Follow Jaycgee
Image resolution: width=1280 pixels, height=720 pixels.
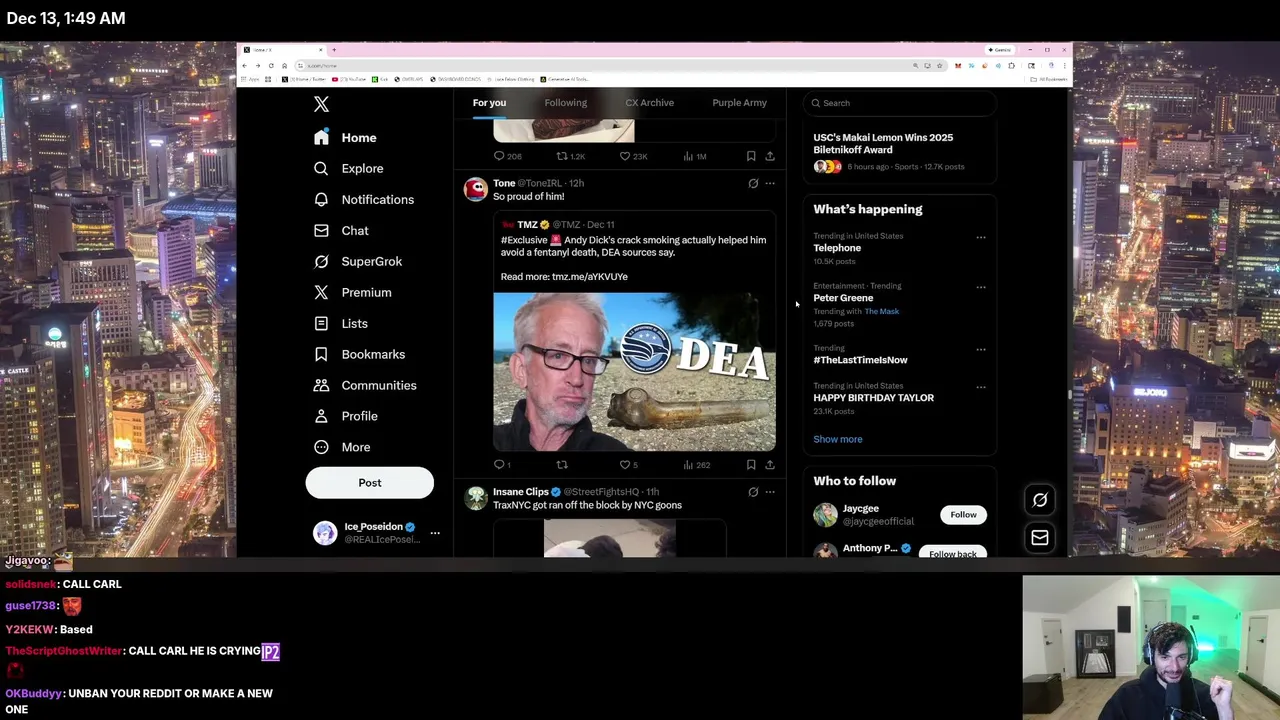963,515
